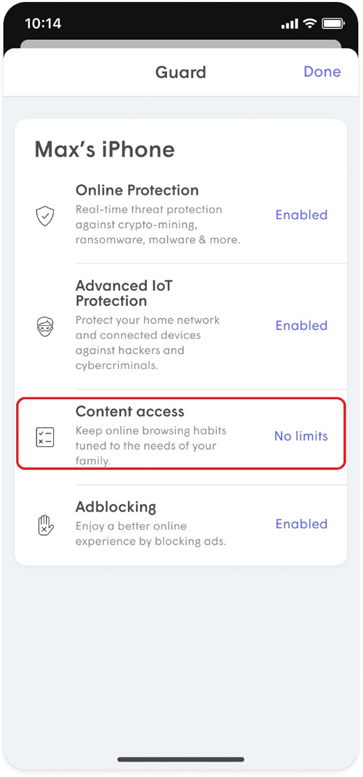Open the No limits content access option
This screenshot has width=363, height=777.
(301, 436)
